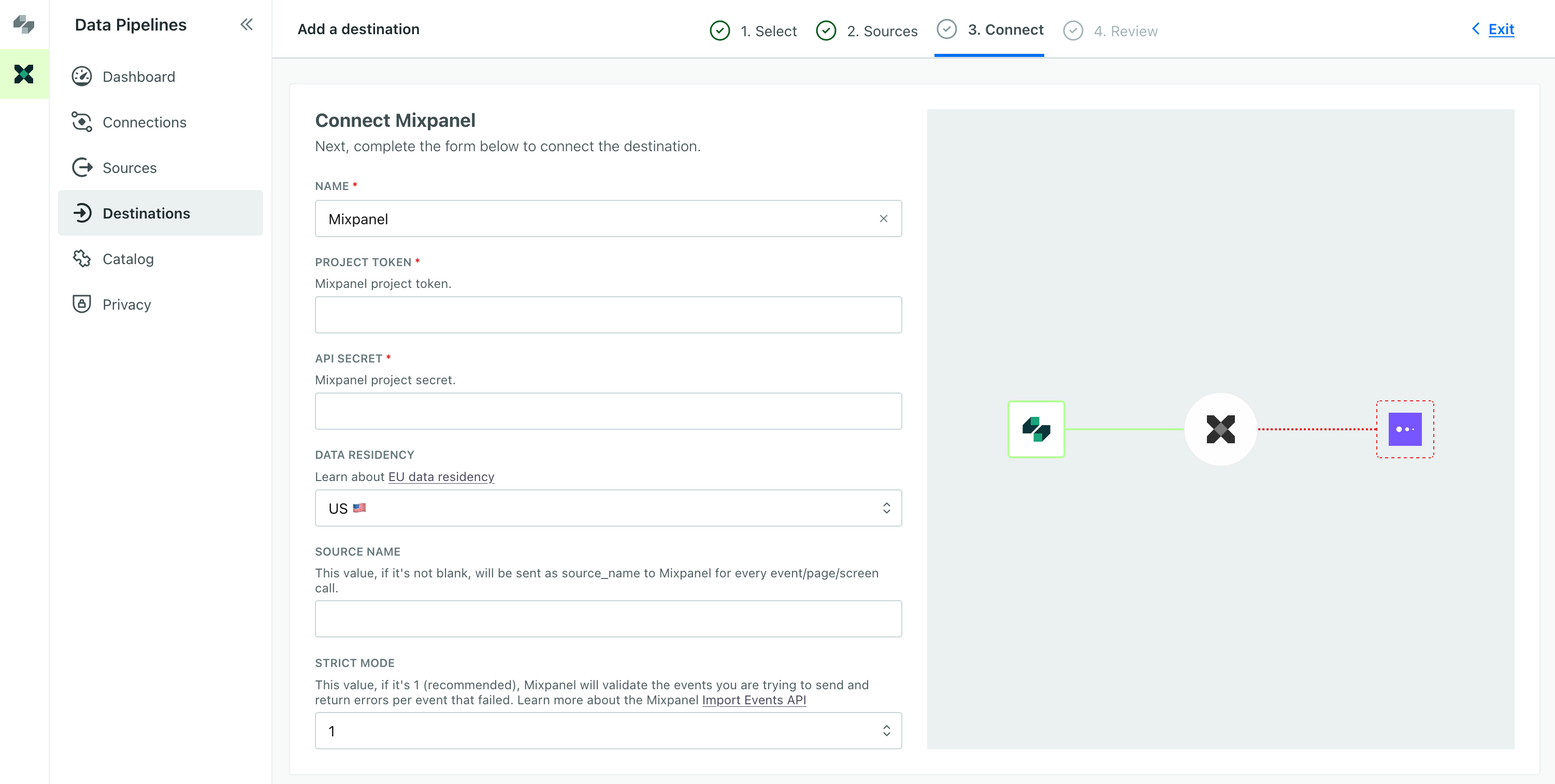Click the Destinations arrow icon
The image size is (1555, 784).
pos(81,213)
